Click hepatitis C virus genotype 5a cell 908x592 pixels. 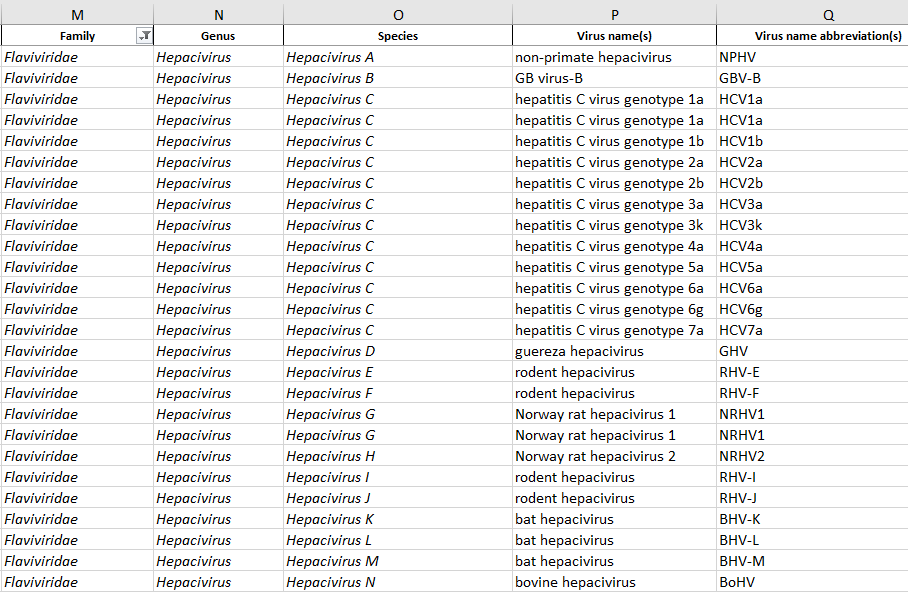click(x=614, y=267)
